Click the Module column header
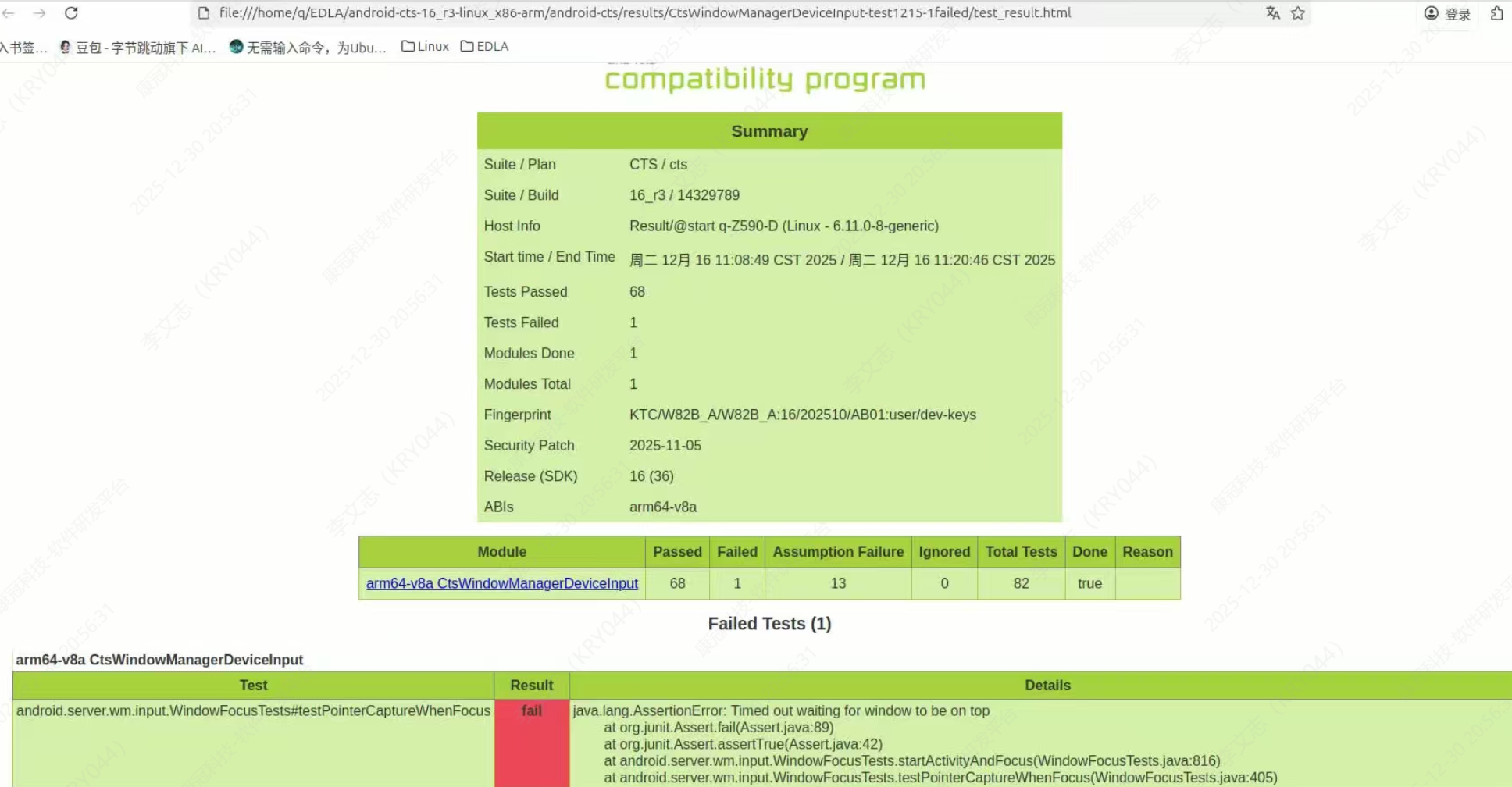This screenshot has height=787, width=1512. [502, 552]
